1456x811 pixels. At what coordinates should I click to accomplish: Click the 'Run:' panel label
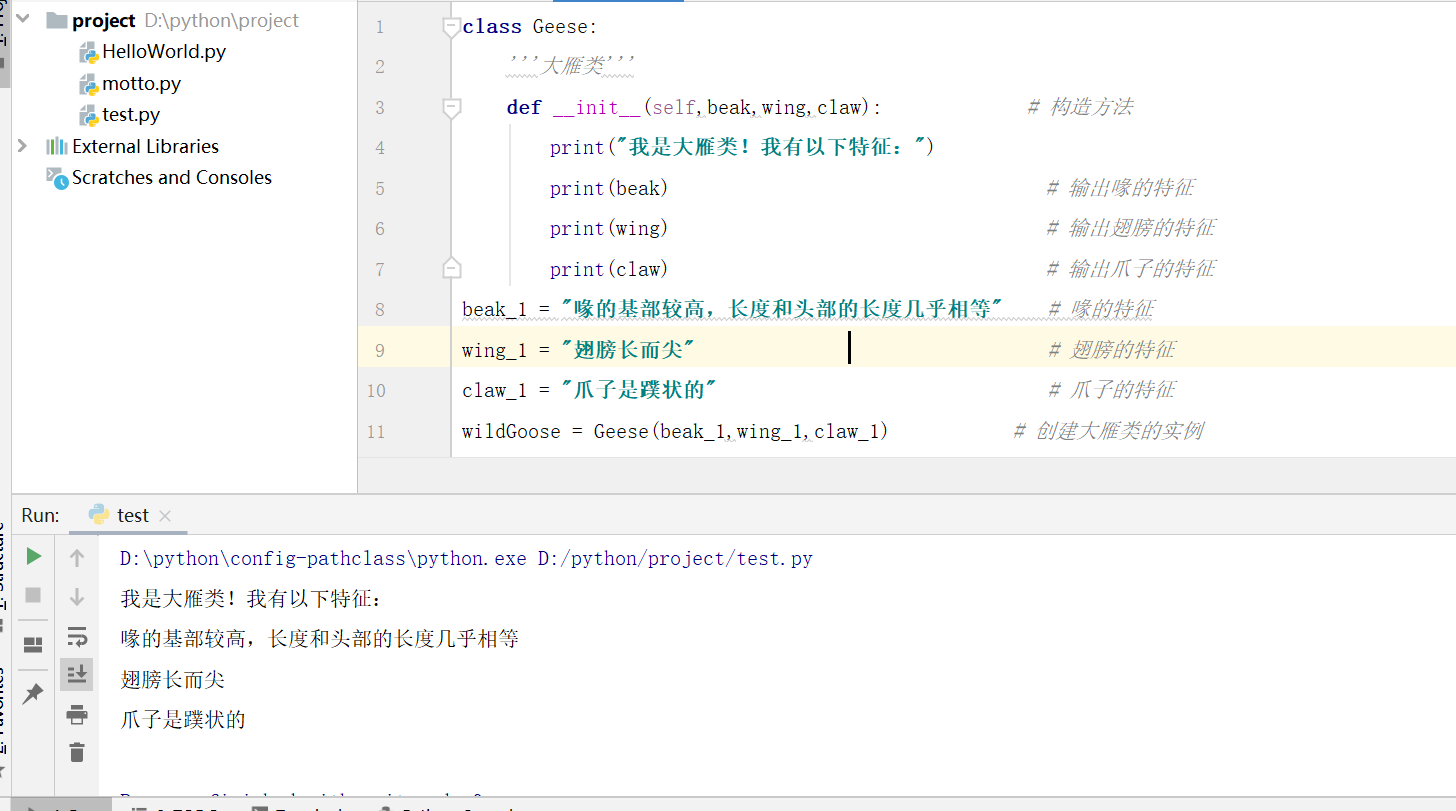(x=41, y=515)
